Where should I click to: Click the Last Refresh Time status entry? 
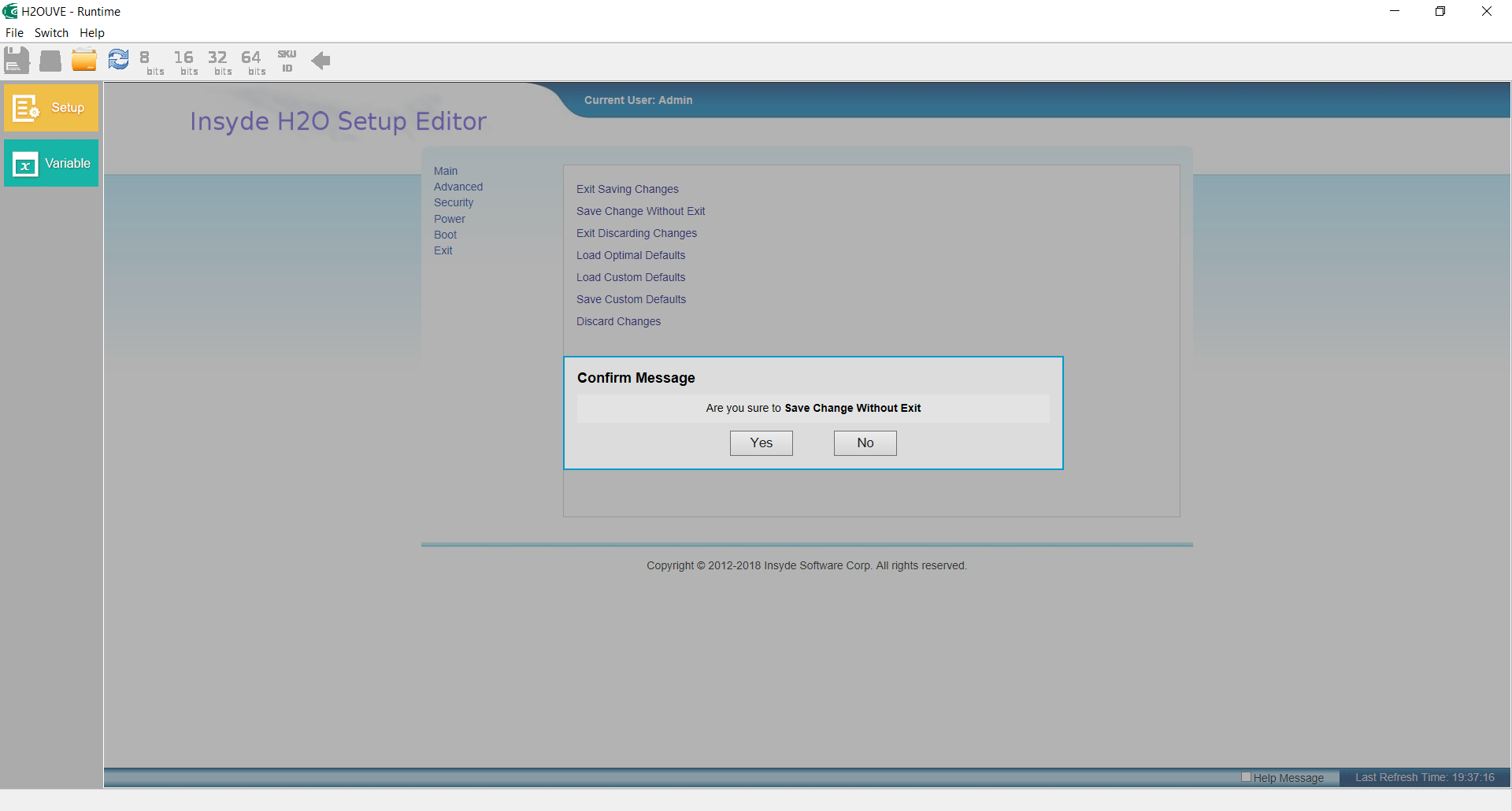[x=1425, y=777]
